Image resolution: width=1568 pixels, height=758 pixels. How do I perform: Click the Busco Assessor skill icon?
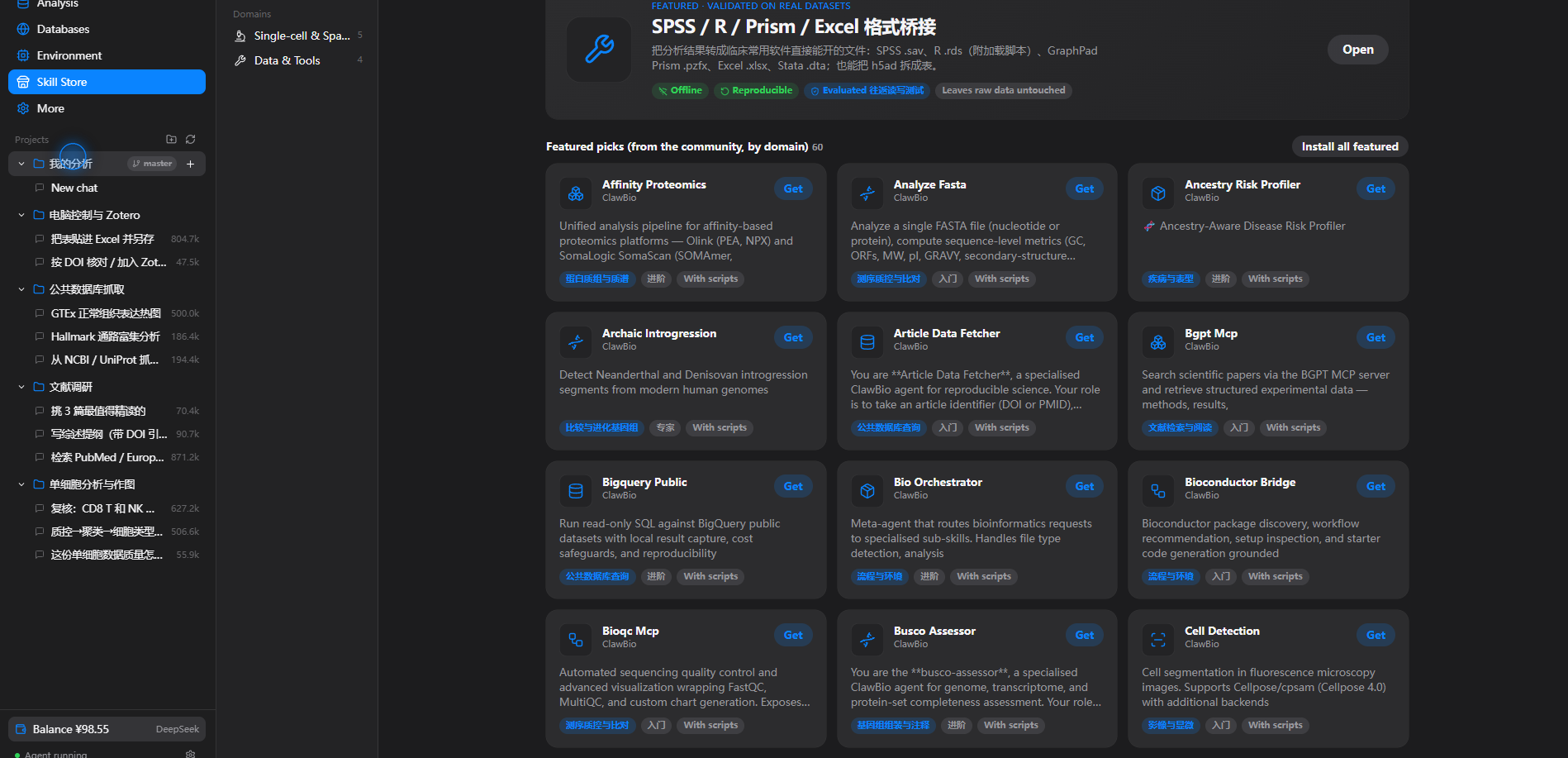click(867, 640)
